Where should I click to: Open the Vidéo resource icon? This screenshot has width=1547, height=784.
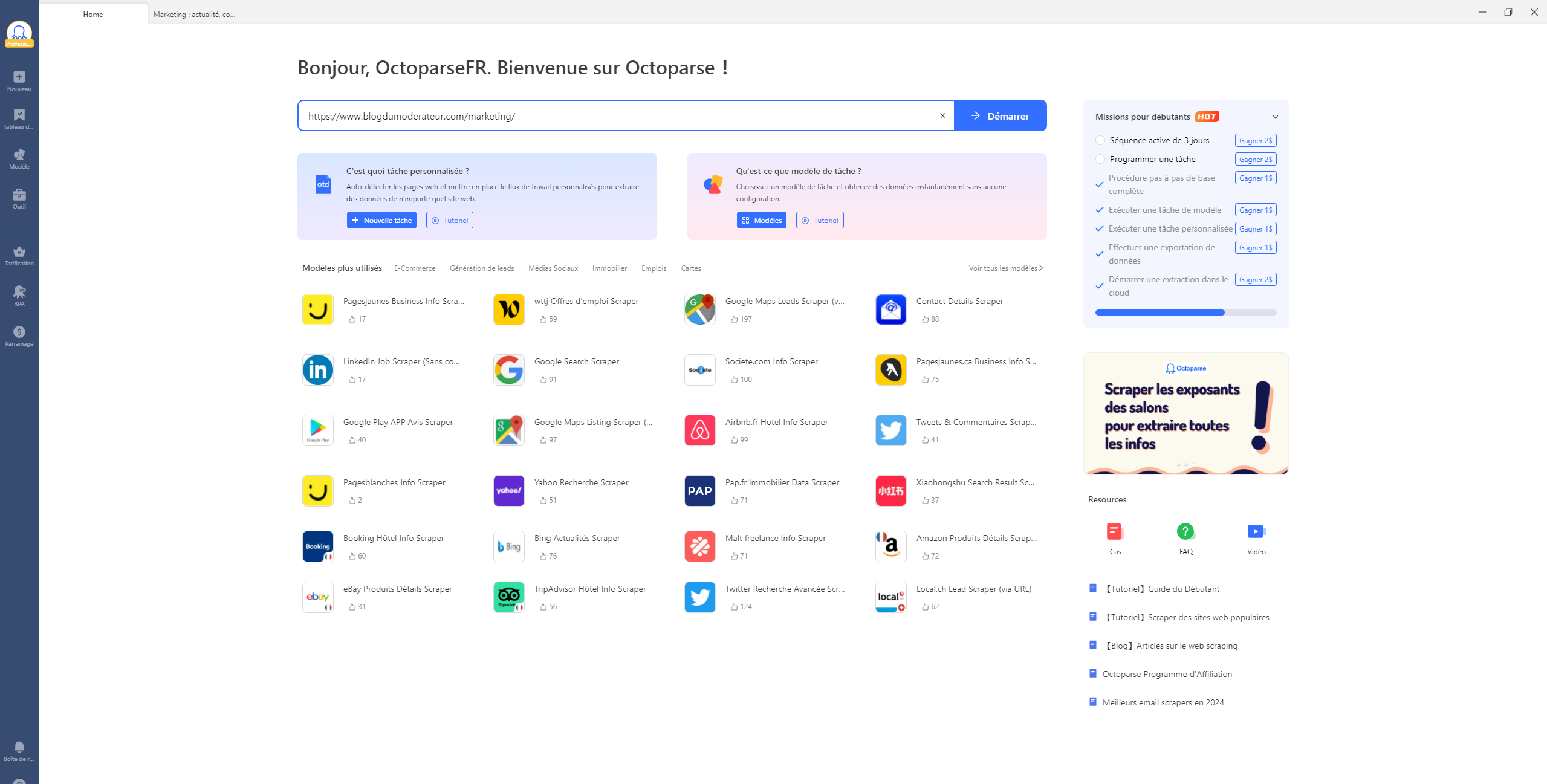pos(1256,531)
